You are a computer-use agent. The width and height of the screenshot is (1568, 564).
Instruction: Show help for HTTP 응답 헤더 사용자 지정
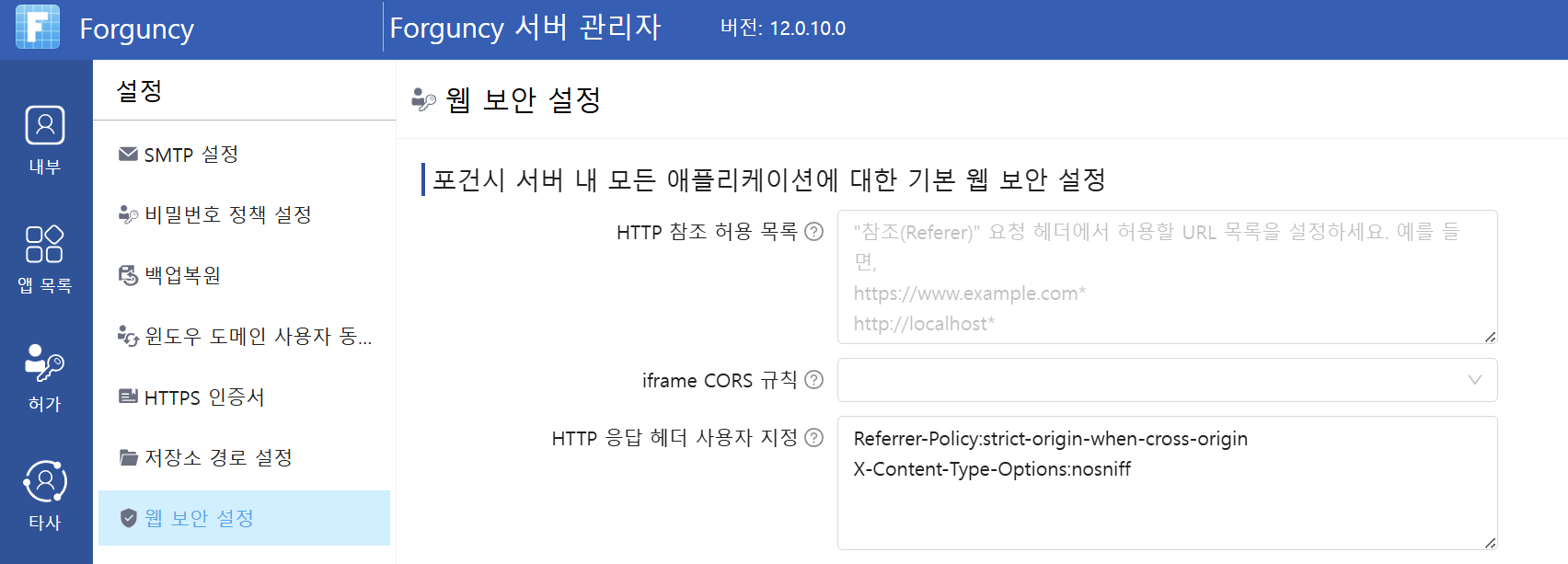click(x=814, y=438)
